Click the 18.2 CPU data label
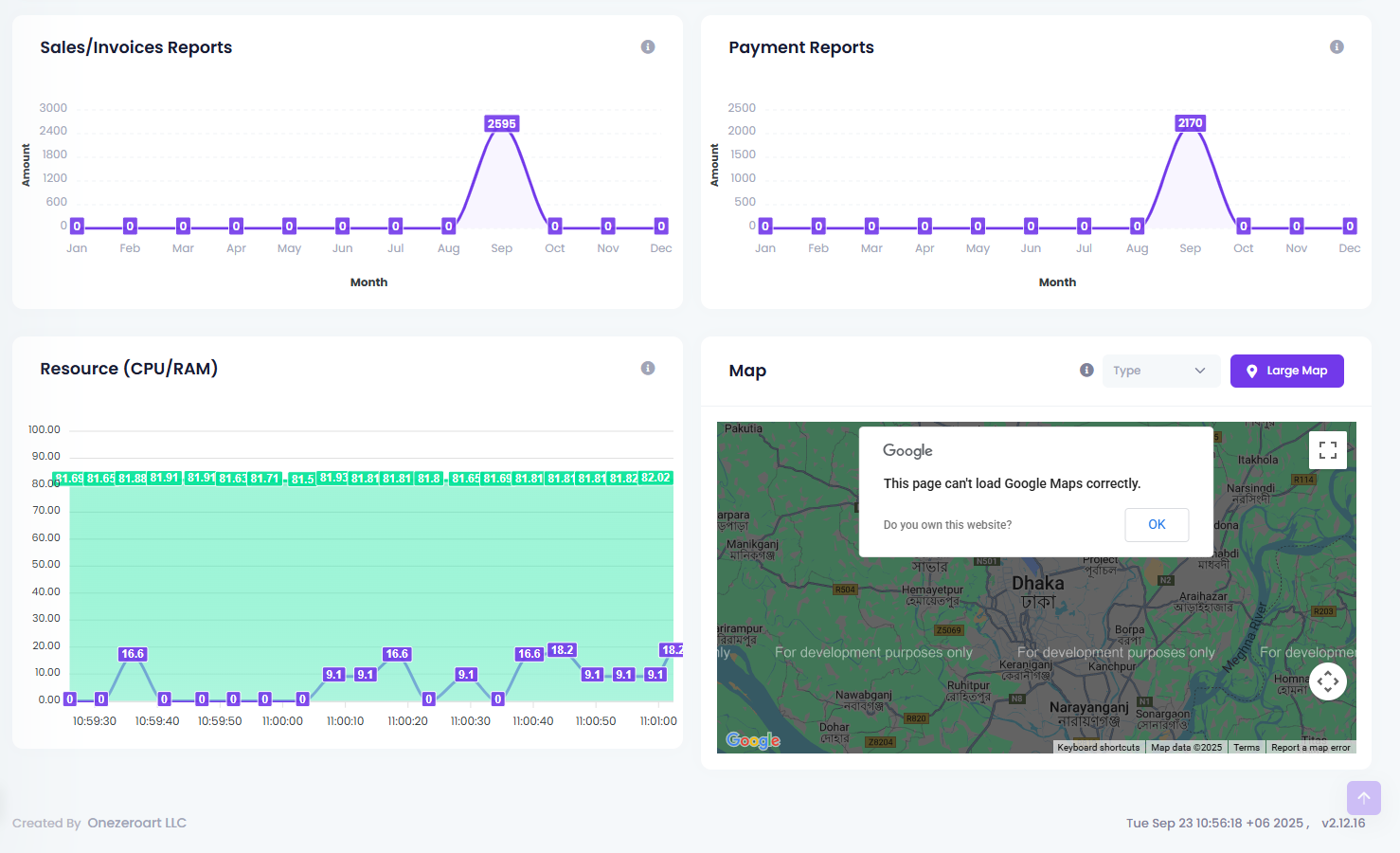This screenshot has width=1400, height=853. 562,650
